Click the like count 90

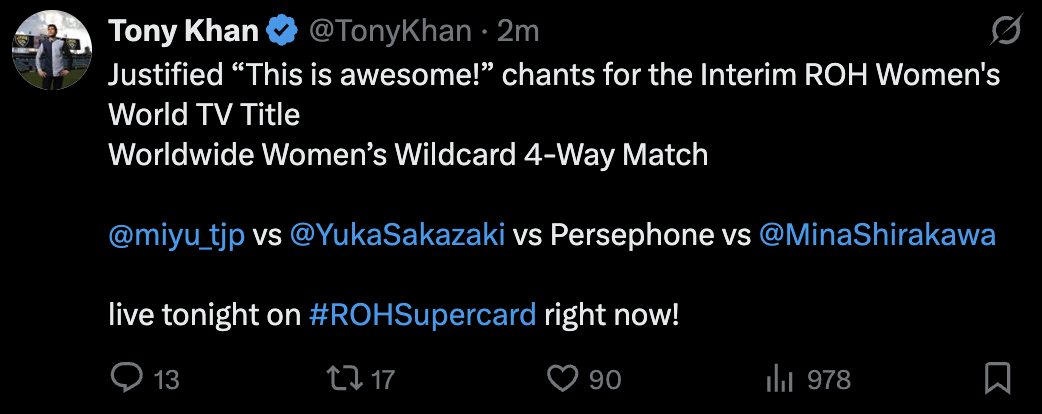(x=605, y=380)
